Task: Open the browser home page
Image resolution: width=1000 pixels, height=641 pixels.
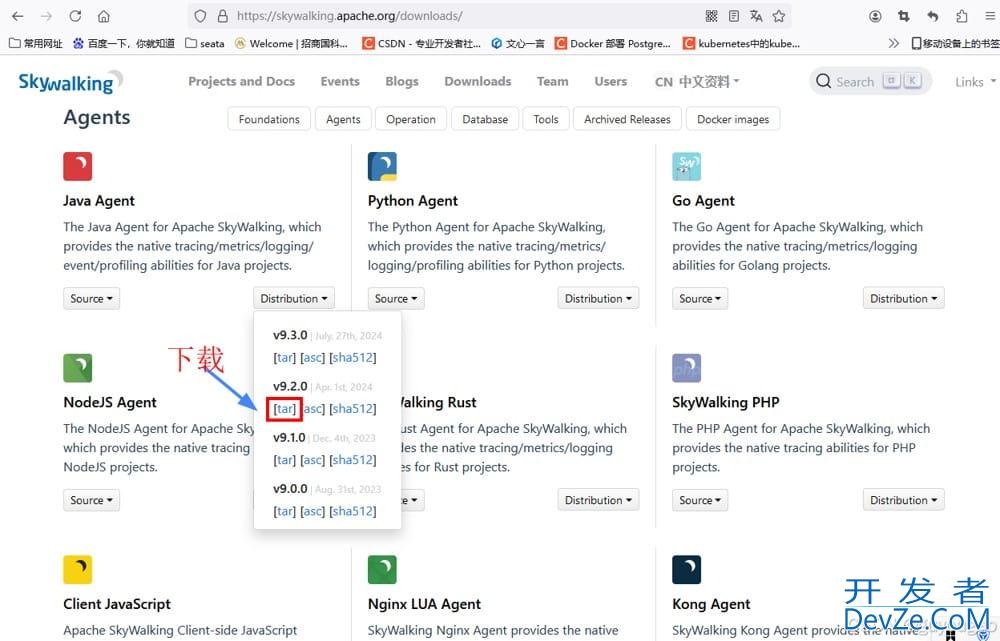Action: 104,16
